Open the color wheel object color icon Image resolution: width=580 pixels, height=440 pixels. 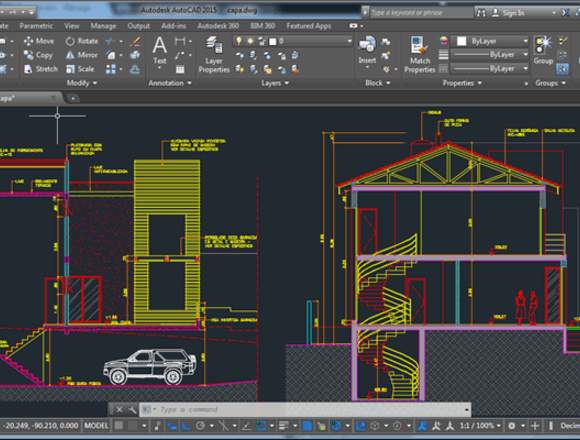click(444, 41)
